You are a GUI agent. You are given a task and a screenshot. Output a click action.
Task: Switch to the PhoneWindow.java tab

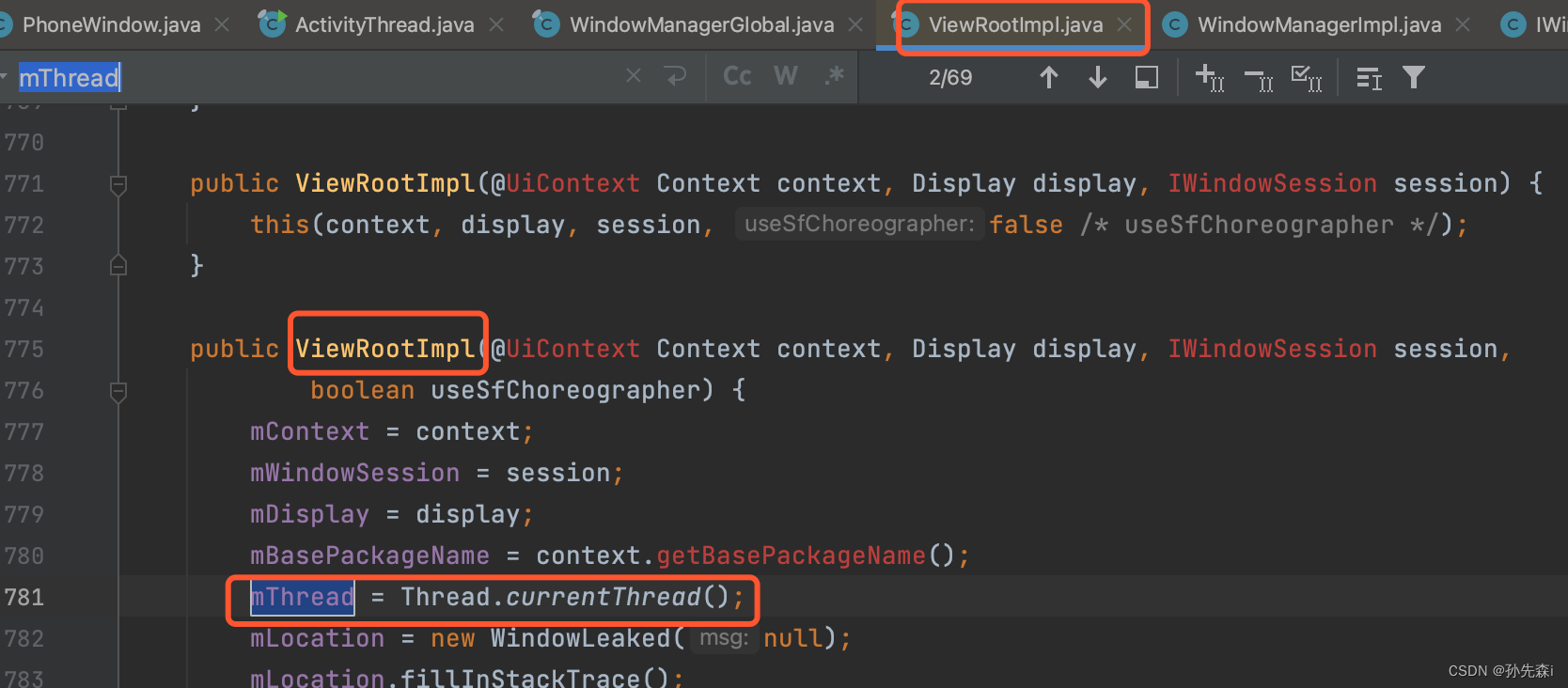pyautogui.click(x=111, y=24)
